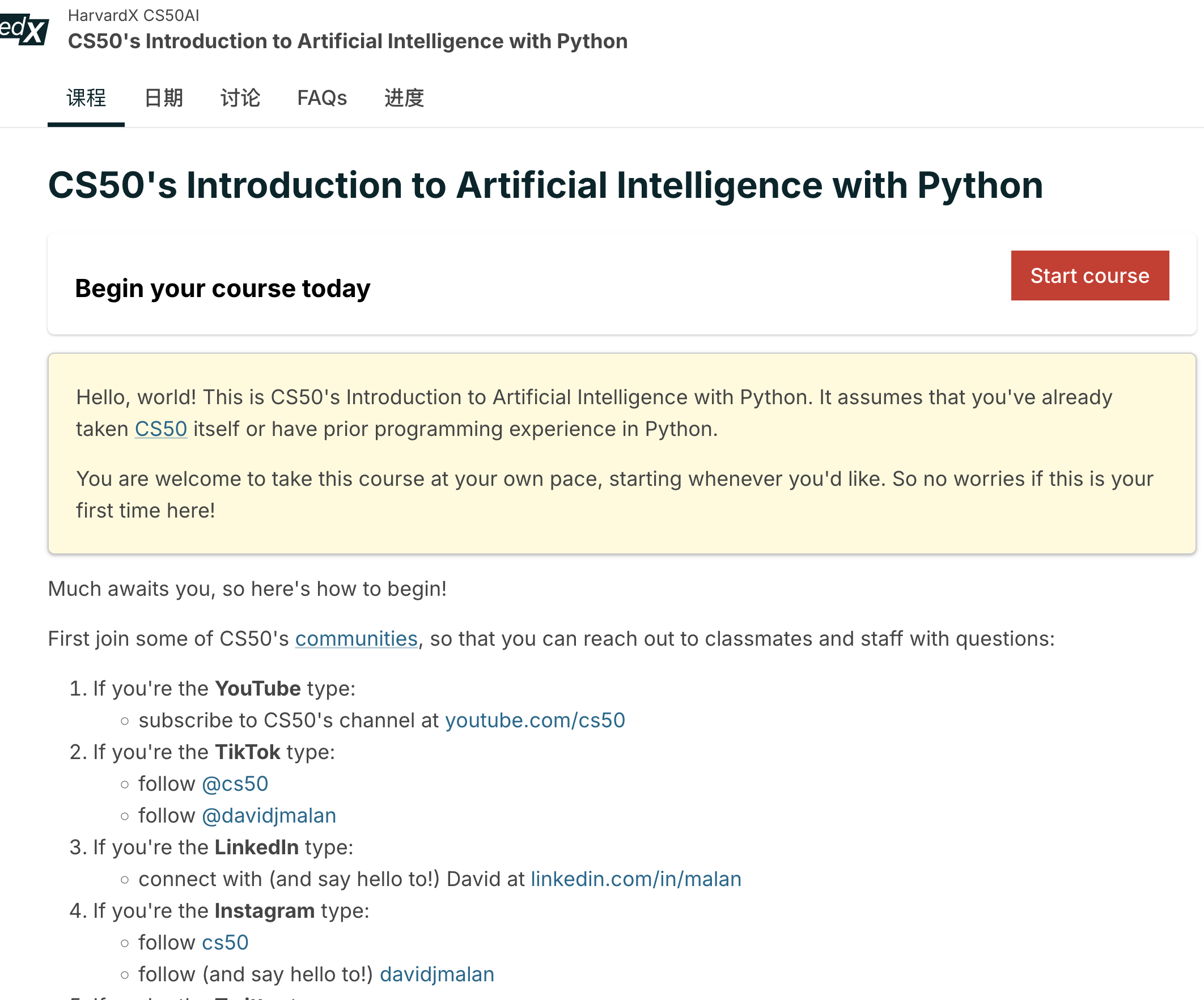Go to the FAQs tab
Image resolution: width=1204 pixels, height=1000 pixels.
[x=321, y=98]
